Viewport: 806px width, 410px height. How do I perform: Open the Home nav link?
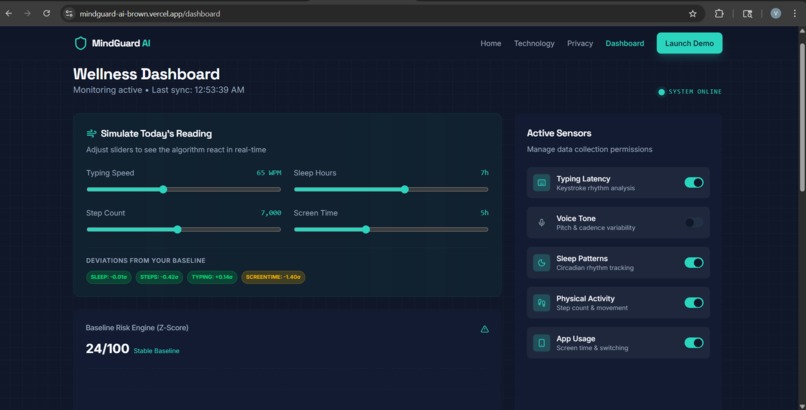click(x=490, y=43)
